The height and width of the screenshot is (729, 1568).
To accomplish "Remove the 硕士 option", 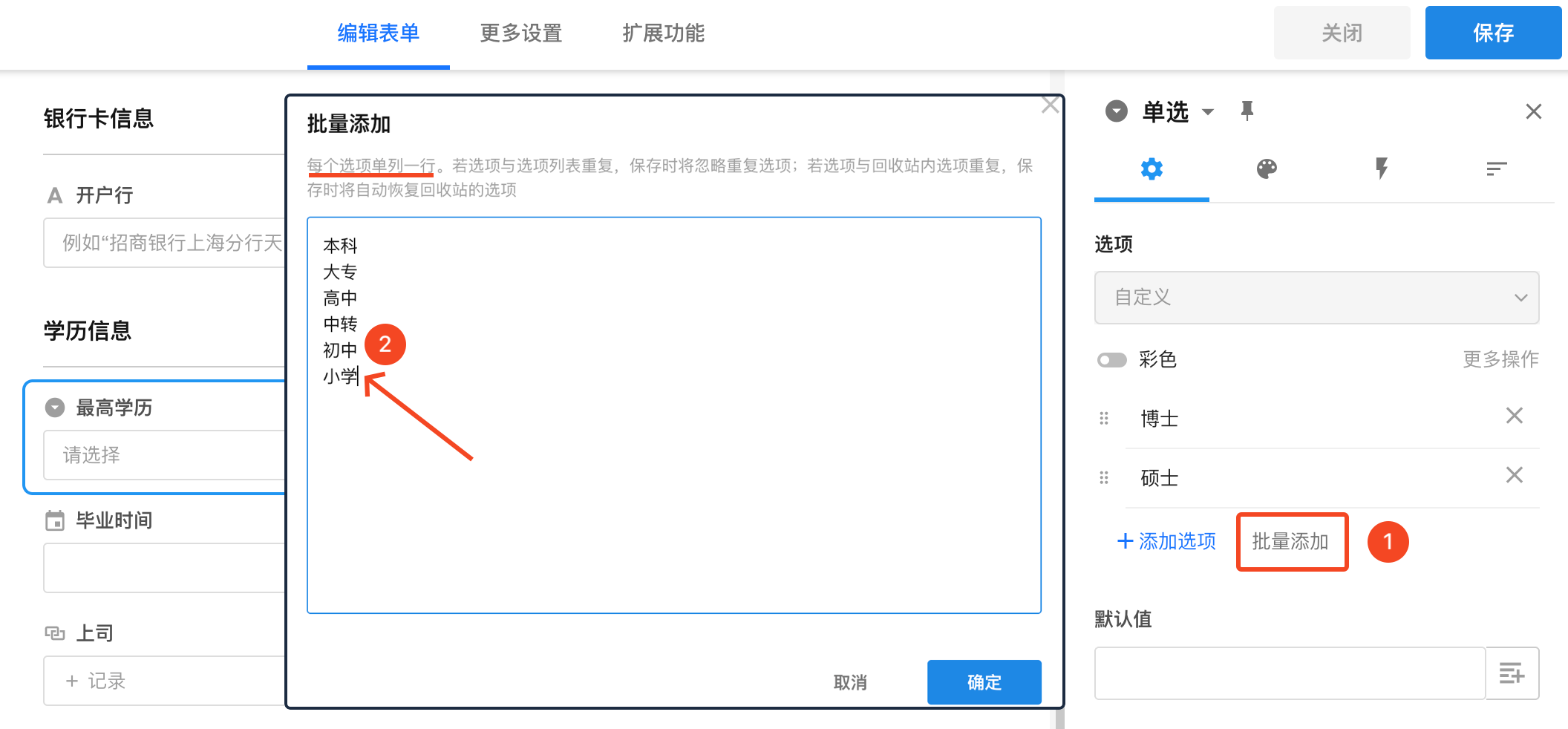I will click(1514, 475).
